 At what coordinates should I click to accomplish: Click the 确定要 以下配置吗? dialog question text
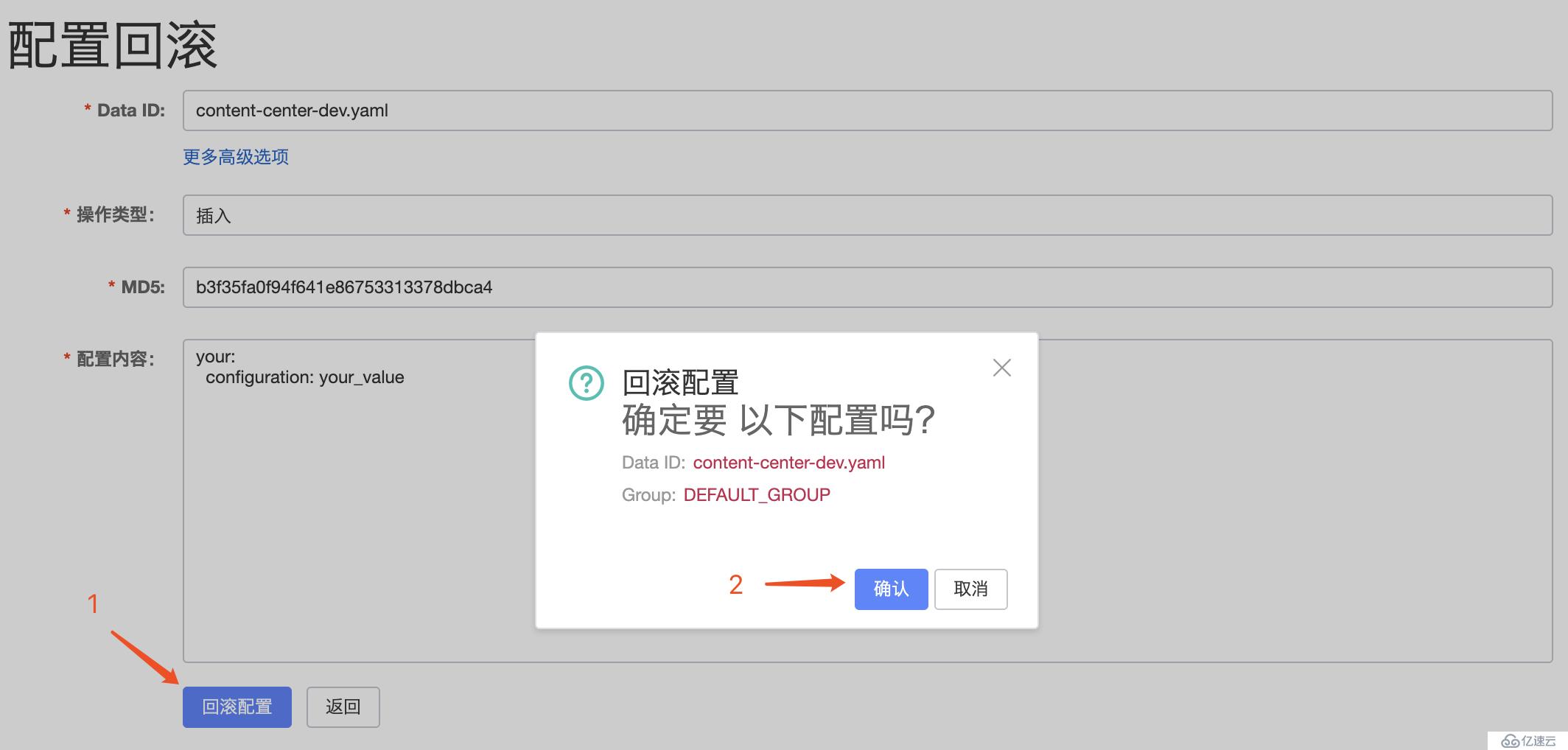(778, 421)
